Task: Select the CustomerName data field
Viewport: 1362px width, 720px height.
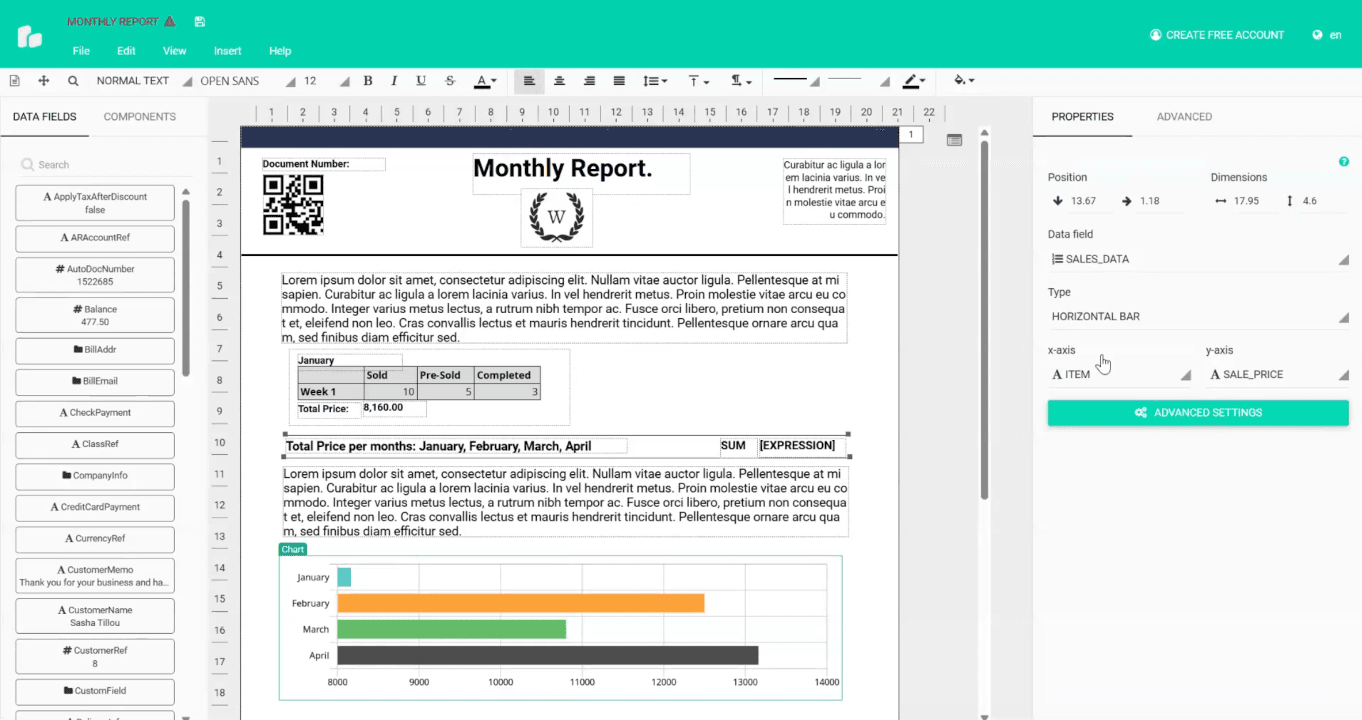Action: [95, 616]
